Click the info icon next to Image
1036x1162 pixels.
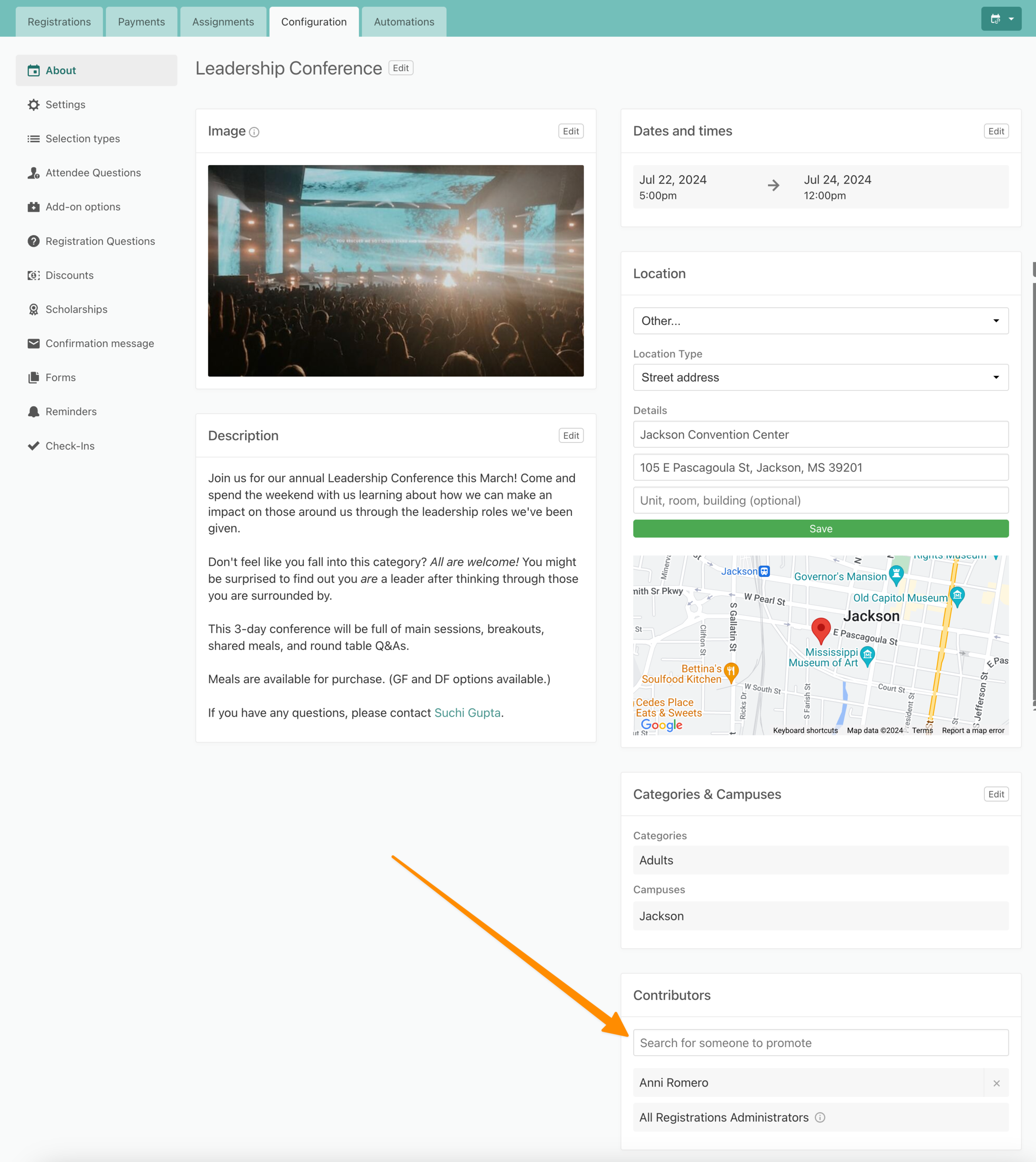[254, 132]
